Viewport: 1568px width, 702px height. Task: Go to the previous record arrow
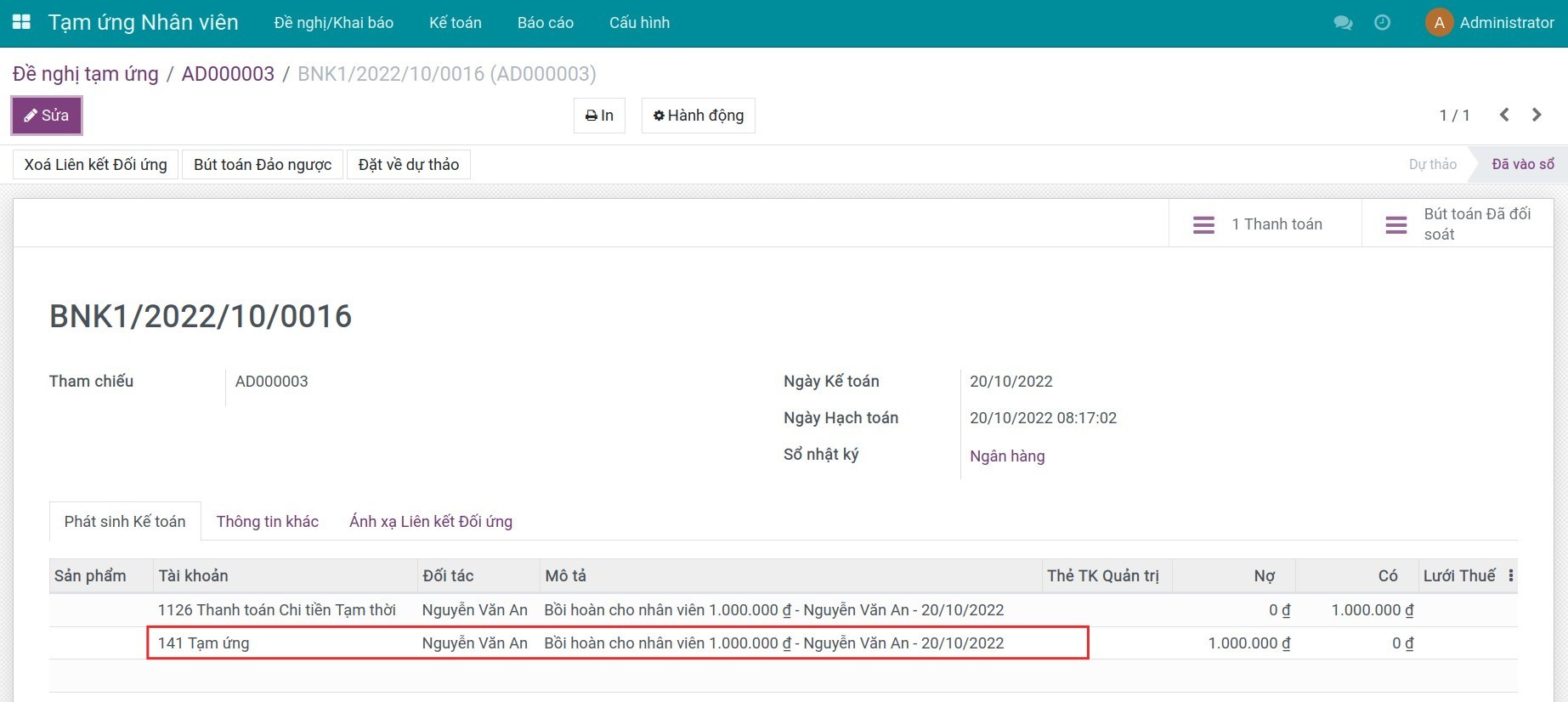1504,115
